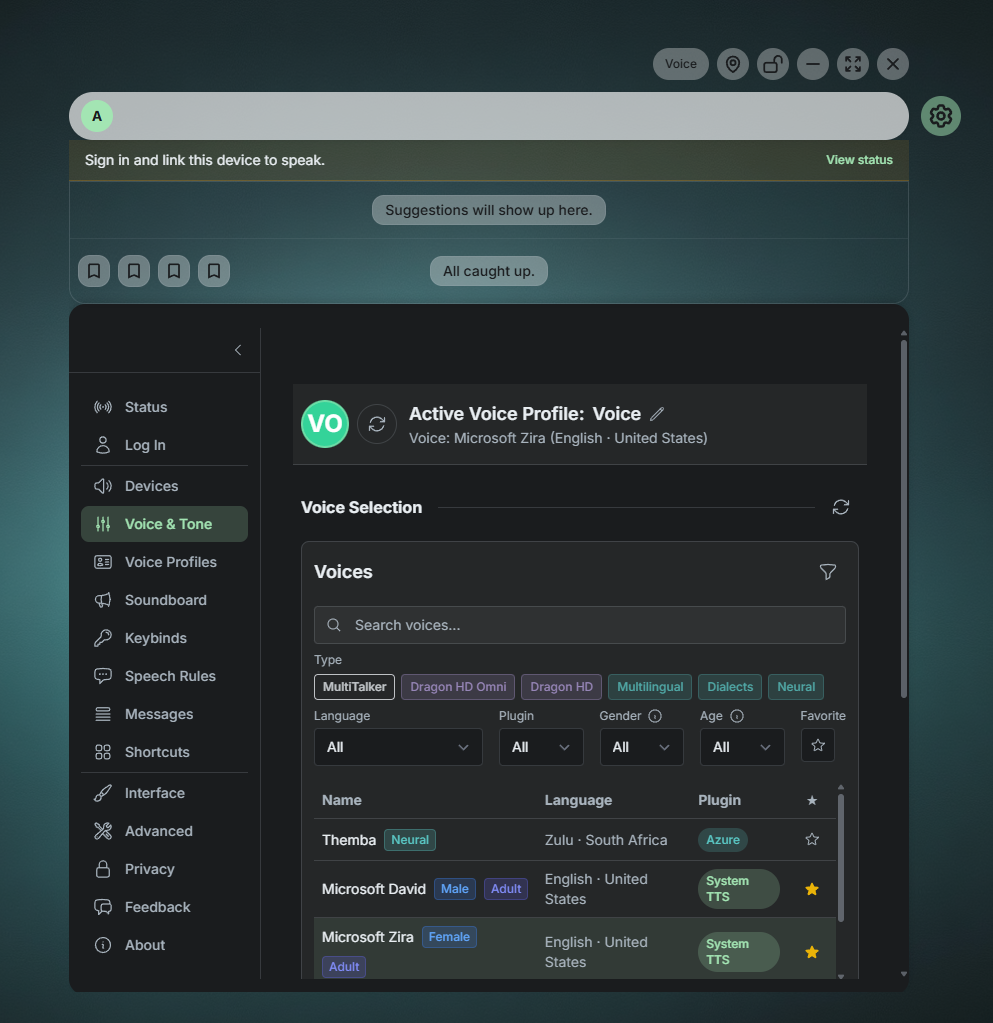Toggle the Voices filter funnel icon
Viewport: 993px width, 1023px height.
pos(827,572)
